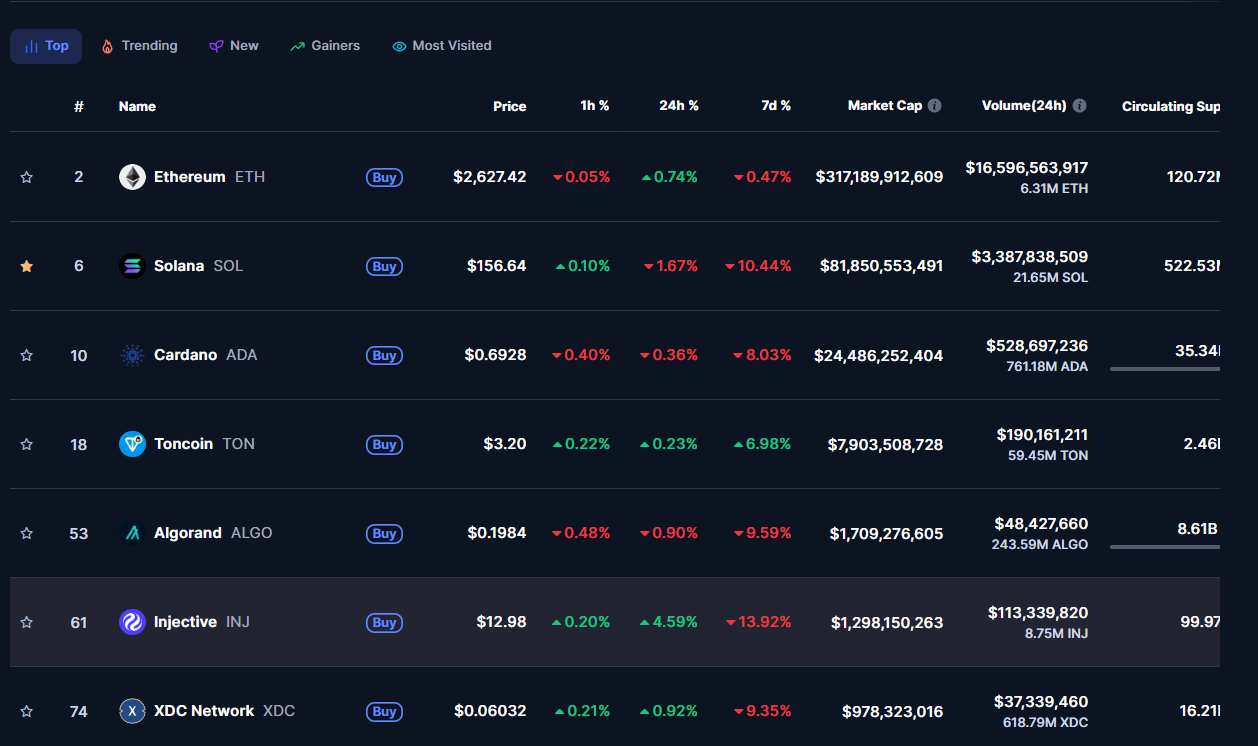
Task: Click Toncoin market cap $7,903,508,728
Action: pos(885,444)
